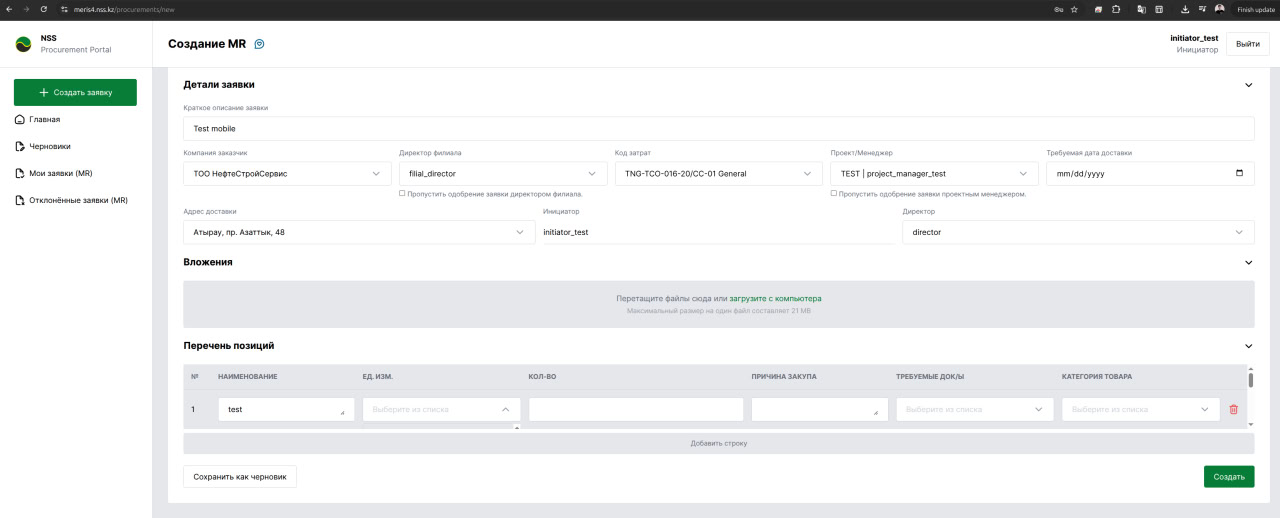Viewport: 1280px width, 518px height.
Task: Open Черновики in sidebar
Action: 50,146
